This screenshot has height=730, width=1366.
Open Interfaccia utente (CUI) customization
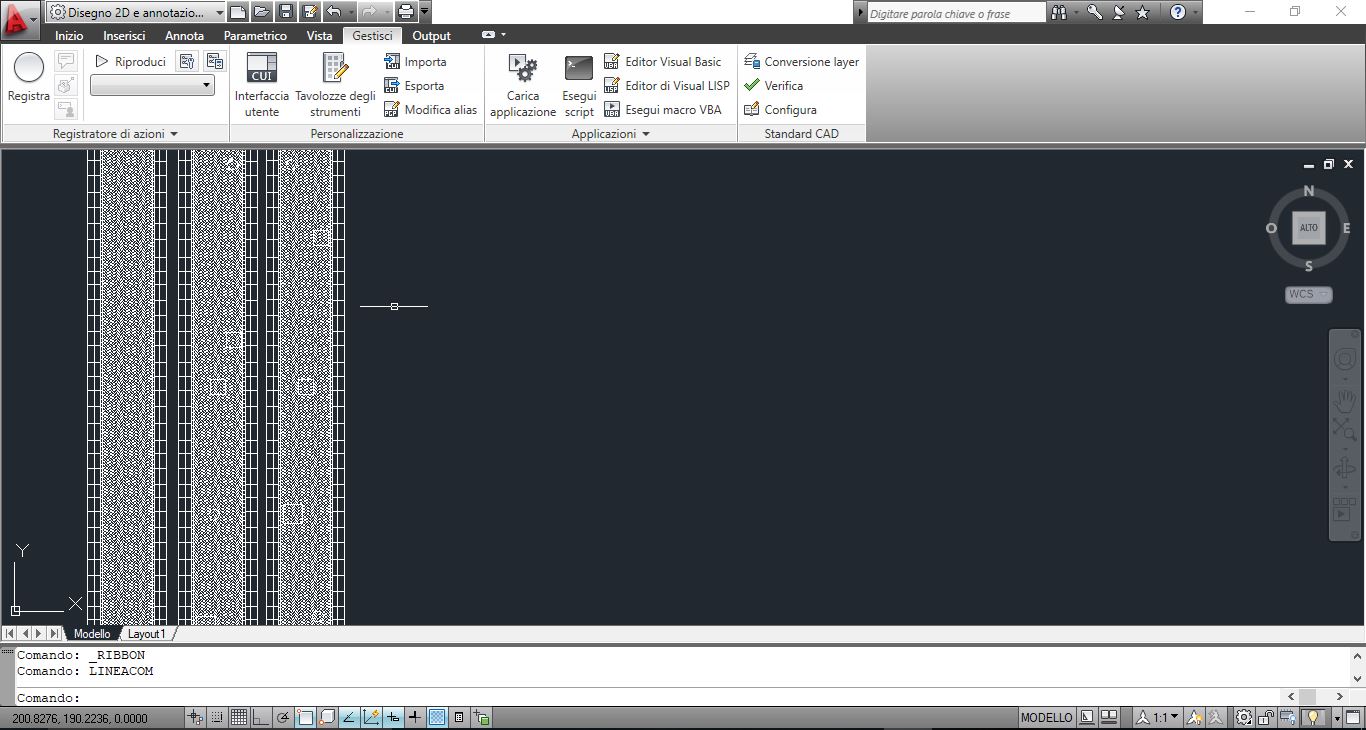click(x=261, y=84)
